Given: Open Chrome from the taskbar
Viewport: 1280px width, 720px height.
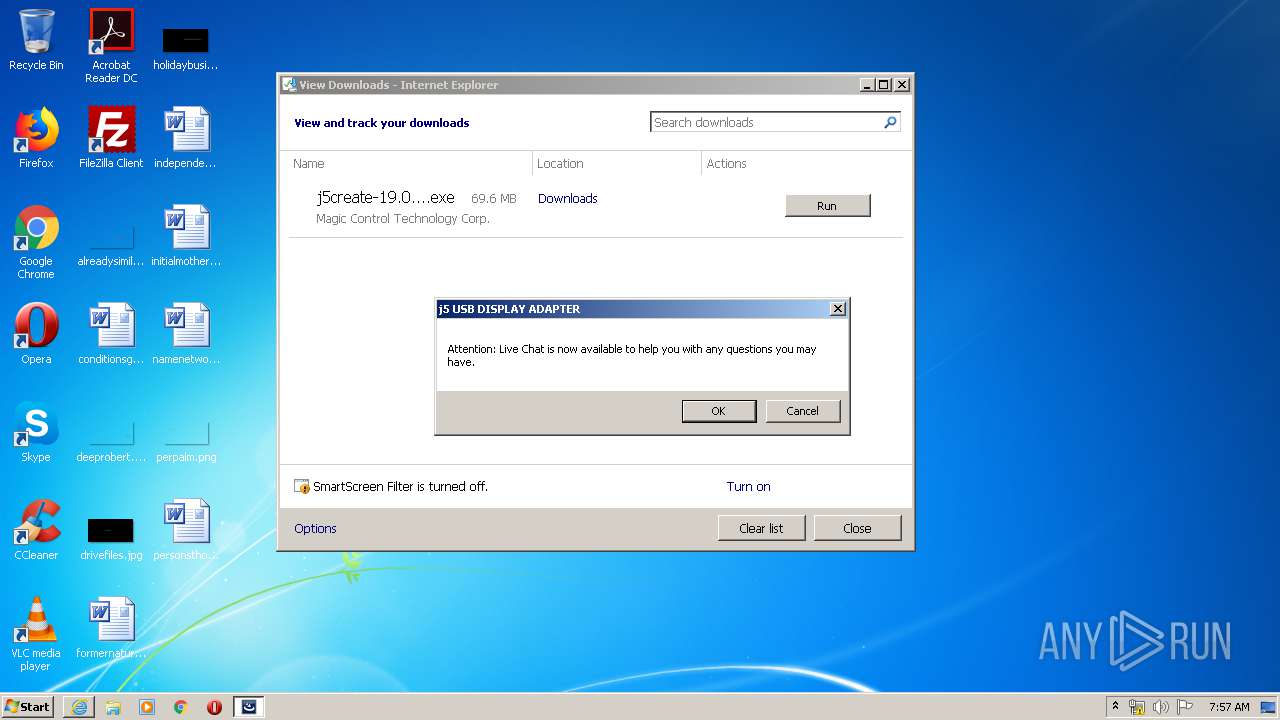Looking at the screenshot, I should [180, 707].
